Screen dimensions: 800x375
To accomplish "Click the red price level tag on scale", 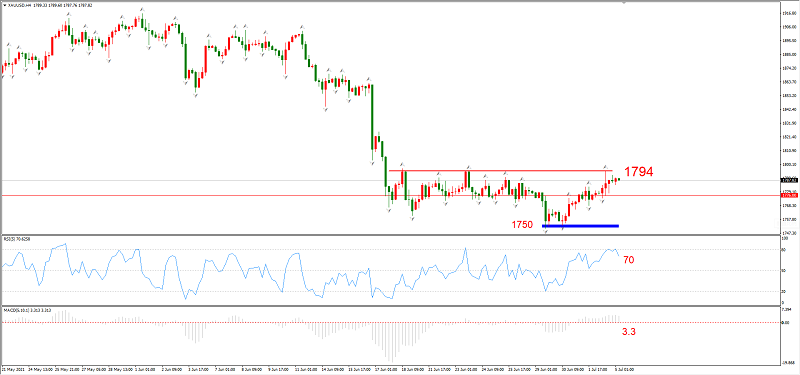I will 790,195.
